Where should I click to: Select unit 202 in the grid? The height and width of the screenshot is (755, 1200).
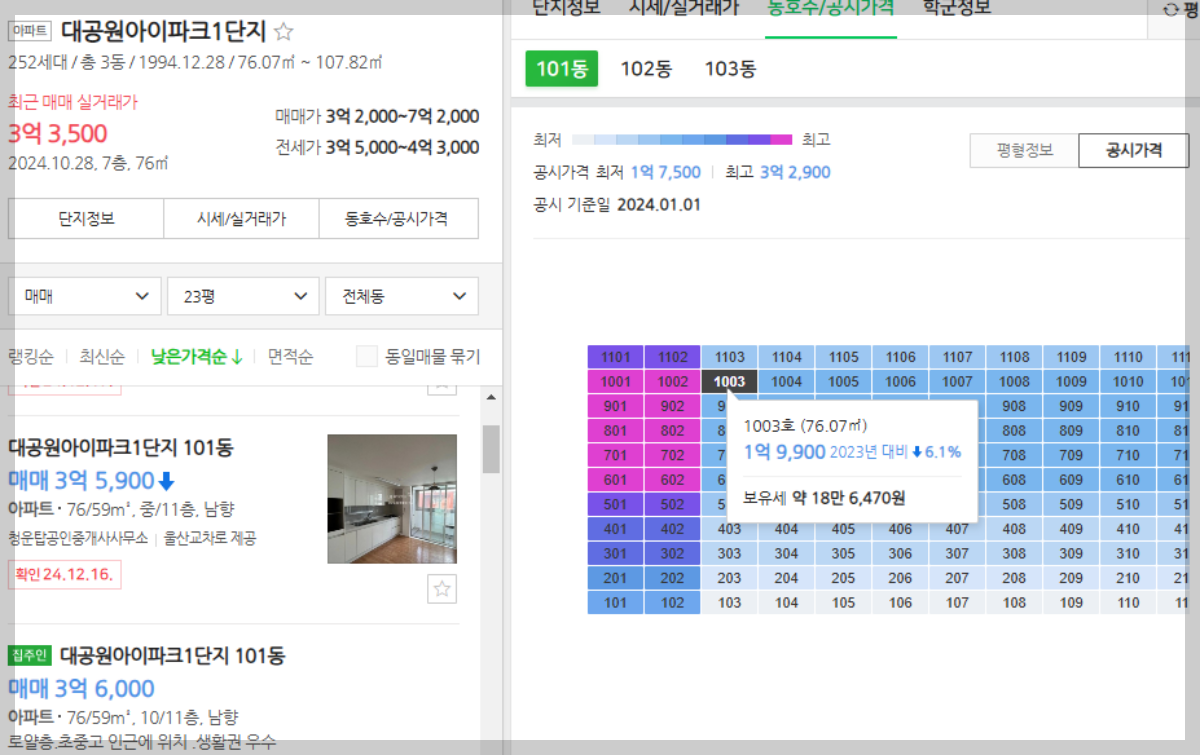tap(673, 578)
